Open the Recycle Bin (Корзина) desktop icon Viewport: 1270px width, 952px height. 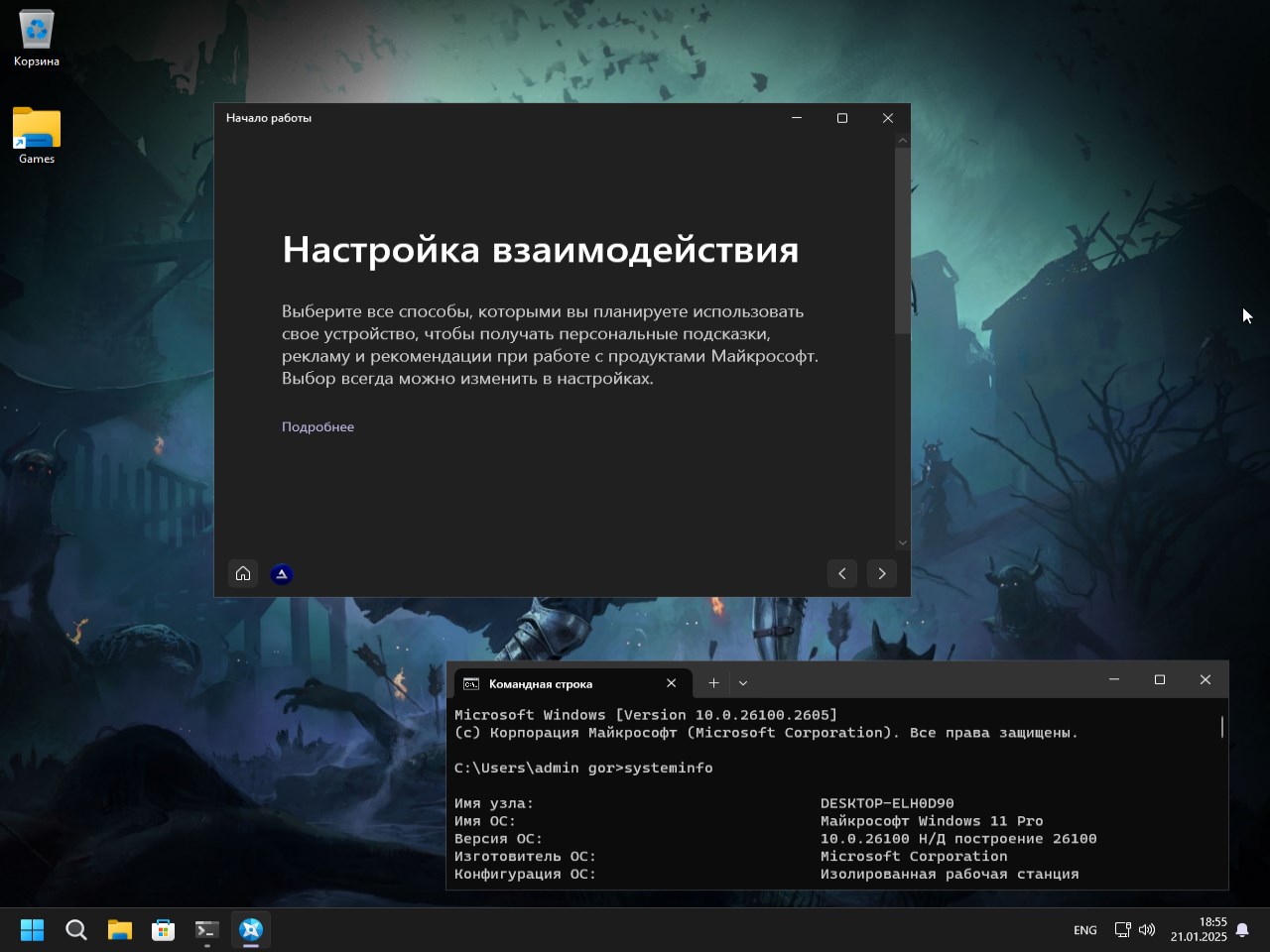pyautogui.click(x=37, y=39)
